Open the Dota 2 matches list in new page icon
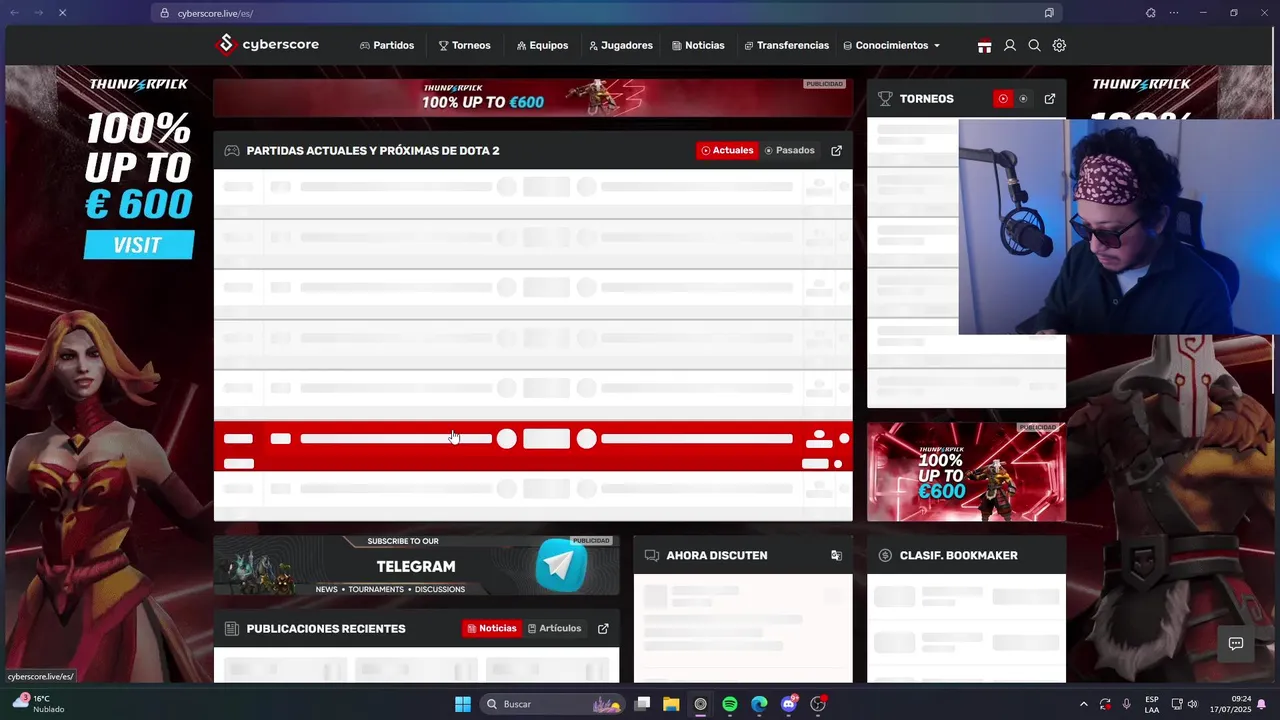The height and width of the screenshot is (720, 1280). click(836, 150)
